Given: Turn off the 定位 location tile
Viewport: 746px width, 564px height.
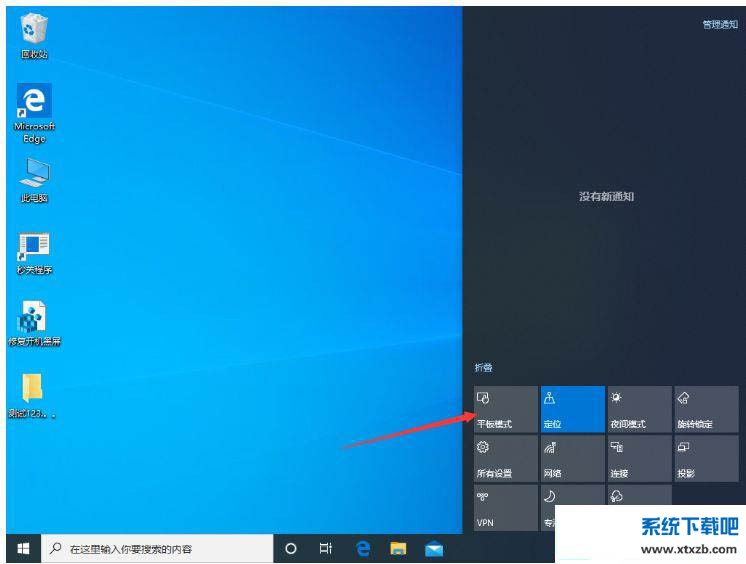Looking at the screenshot, I should (x=572, y=409).
